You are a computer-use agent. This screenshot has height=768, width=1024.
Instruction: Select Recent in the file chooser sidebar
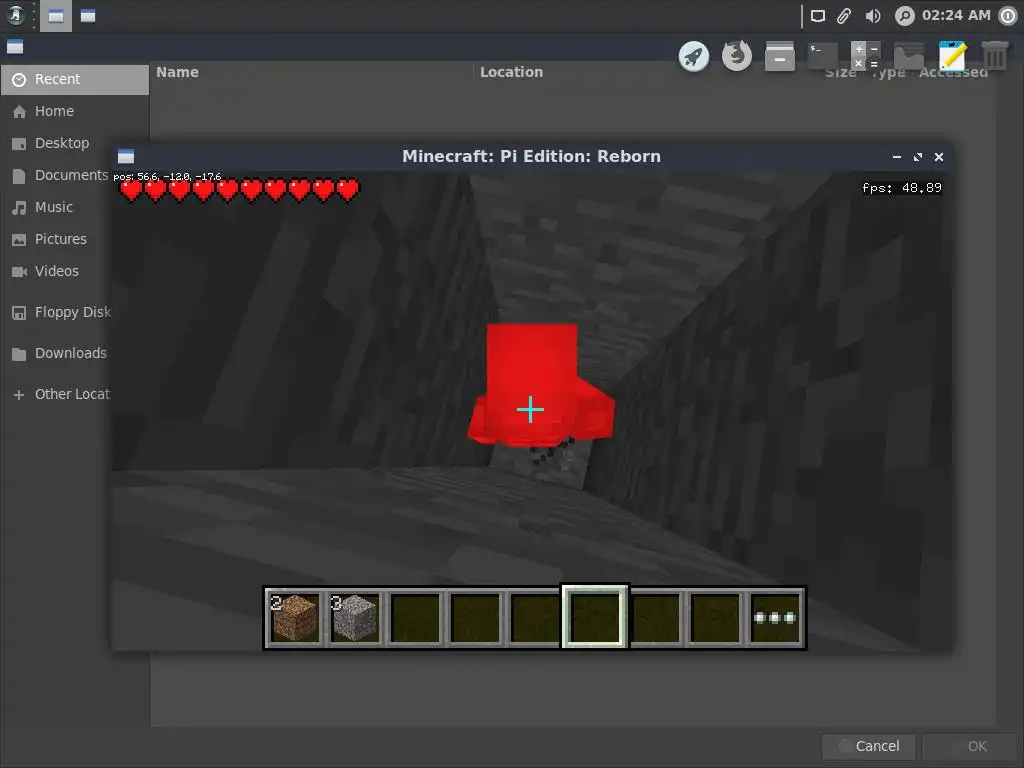point(74,79)
